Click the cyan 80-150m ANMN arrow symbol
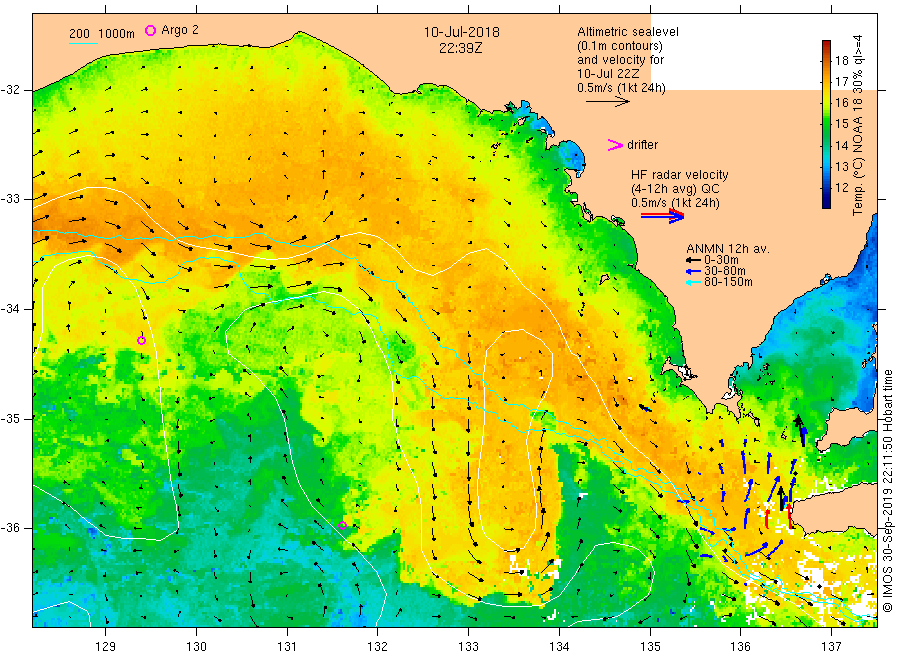This screenshot has width=900, height=660. coord(693,282)
